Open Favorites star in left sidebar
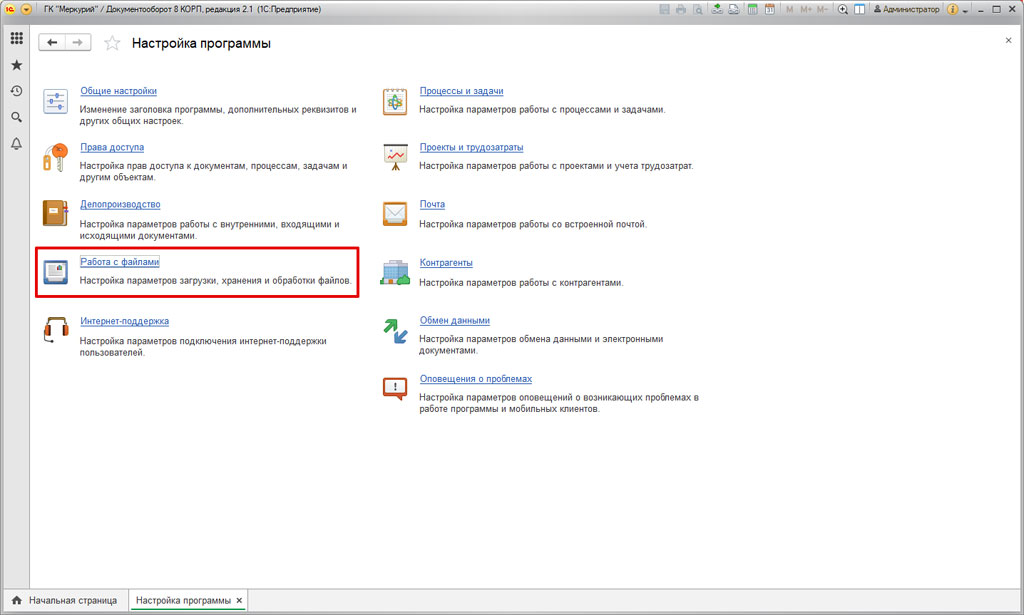The image size is (1024, 615). click(16, 65)
